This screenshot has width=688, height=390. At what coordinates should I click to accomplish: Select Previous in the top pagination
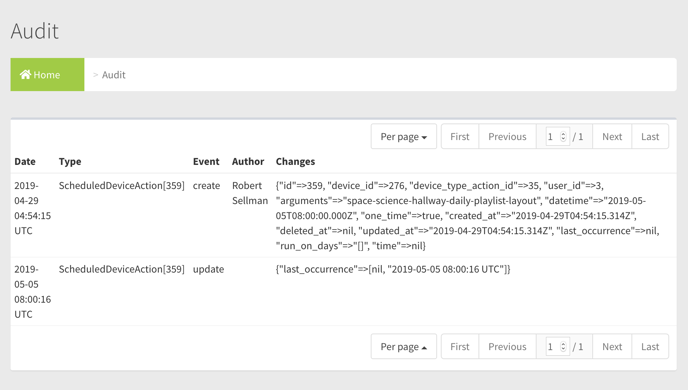507,136
